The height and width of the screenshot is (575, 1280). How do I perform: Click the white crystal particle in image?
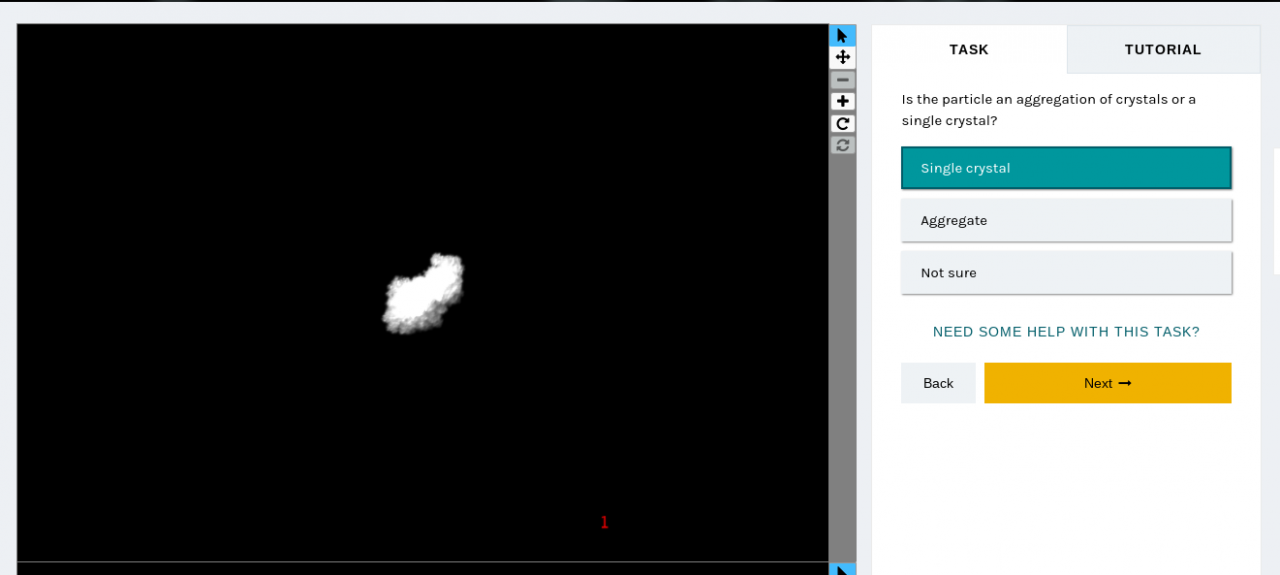click(422, 295)
